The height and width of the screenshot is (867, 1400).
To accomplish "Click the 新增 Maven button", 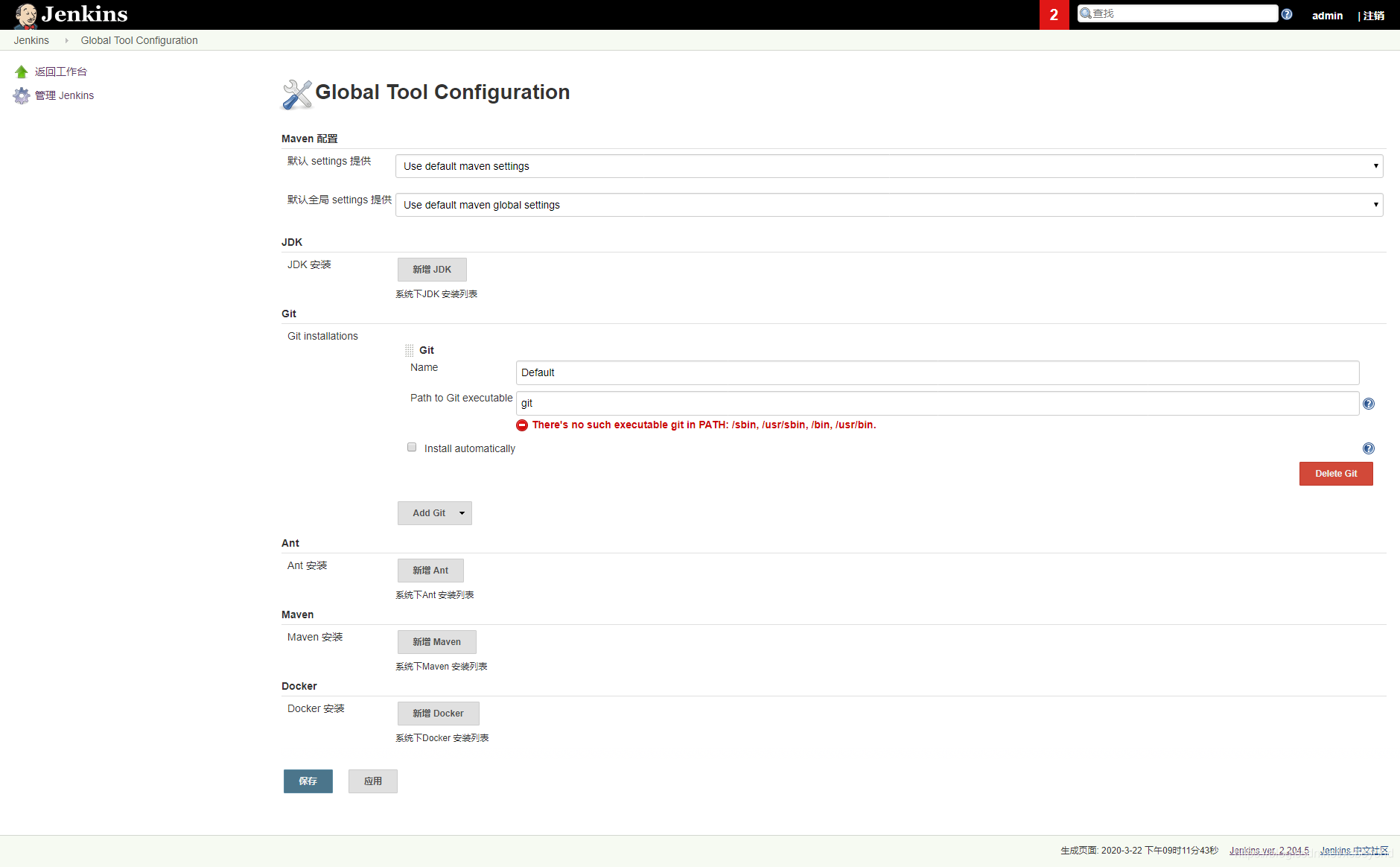I will pos(436,642).
